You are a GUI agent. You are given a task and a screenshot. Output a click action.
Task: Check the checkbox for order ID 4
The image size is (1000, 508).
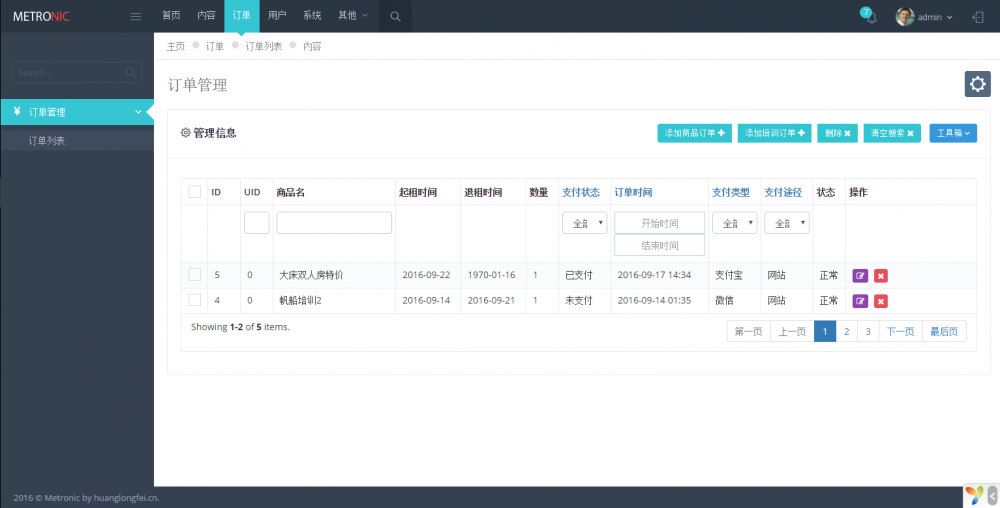195,300
